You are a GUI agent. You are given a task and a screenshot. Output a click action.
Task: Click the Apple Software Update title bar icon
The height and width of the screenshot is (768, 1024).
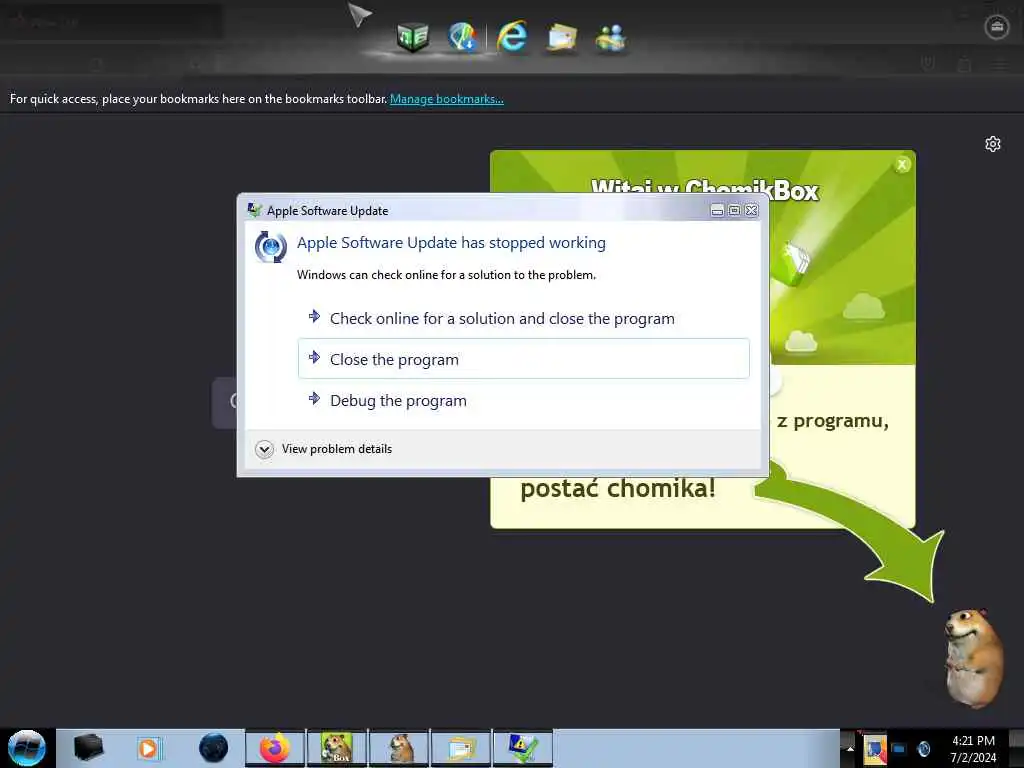click(254, 210)
